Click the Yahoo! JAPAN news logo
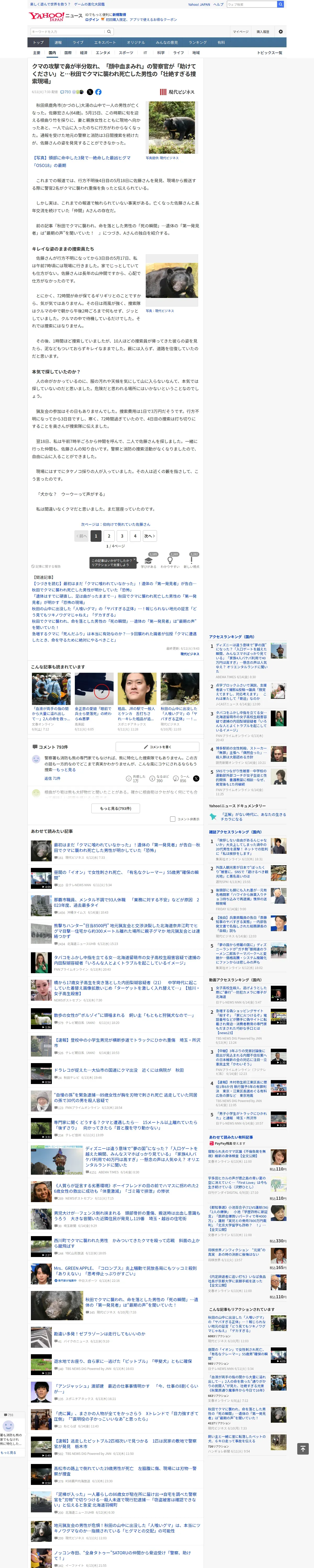The height and width of the screenshot is (1568, 314). tap(55, 16)
